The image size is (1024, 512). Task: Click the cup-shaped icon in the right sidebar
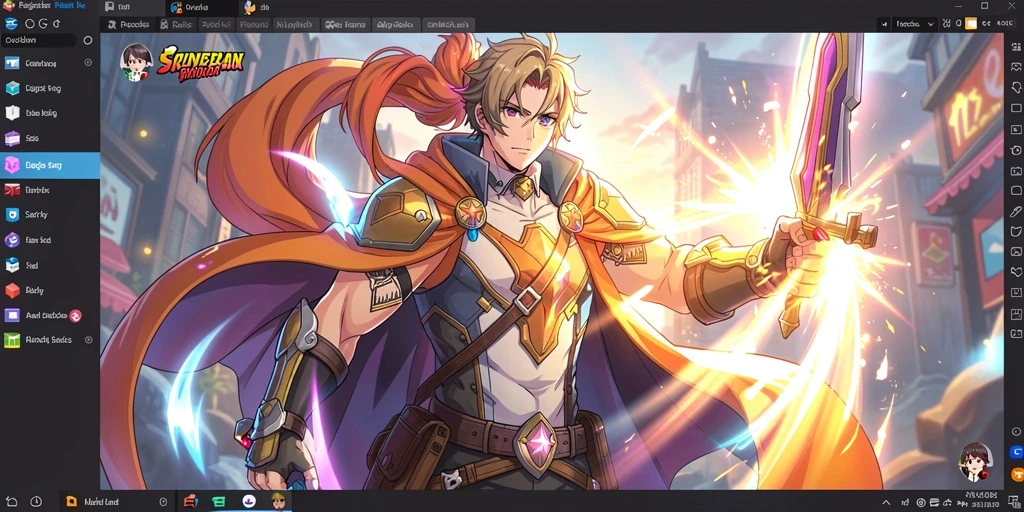click(1016, 231)
